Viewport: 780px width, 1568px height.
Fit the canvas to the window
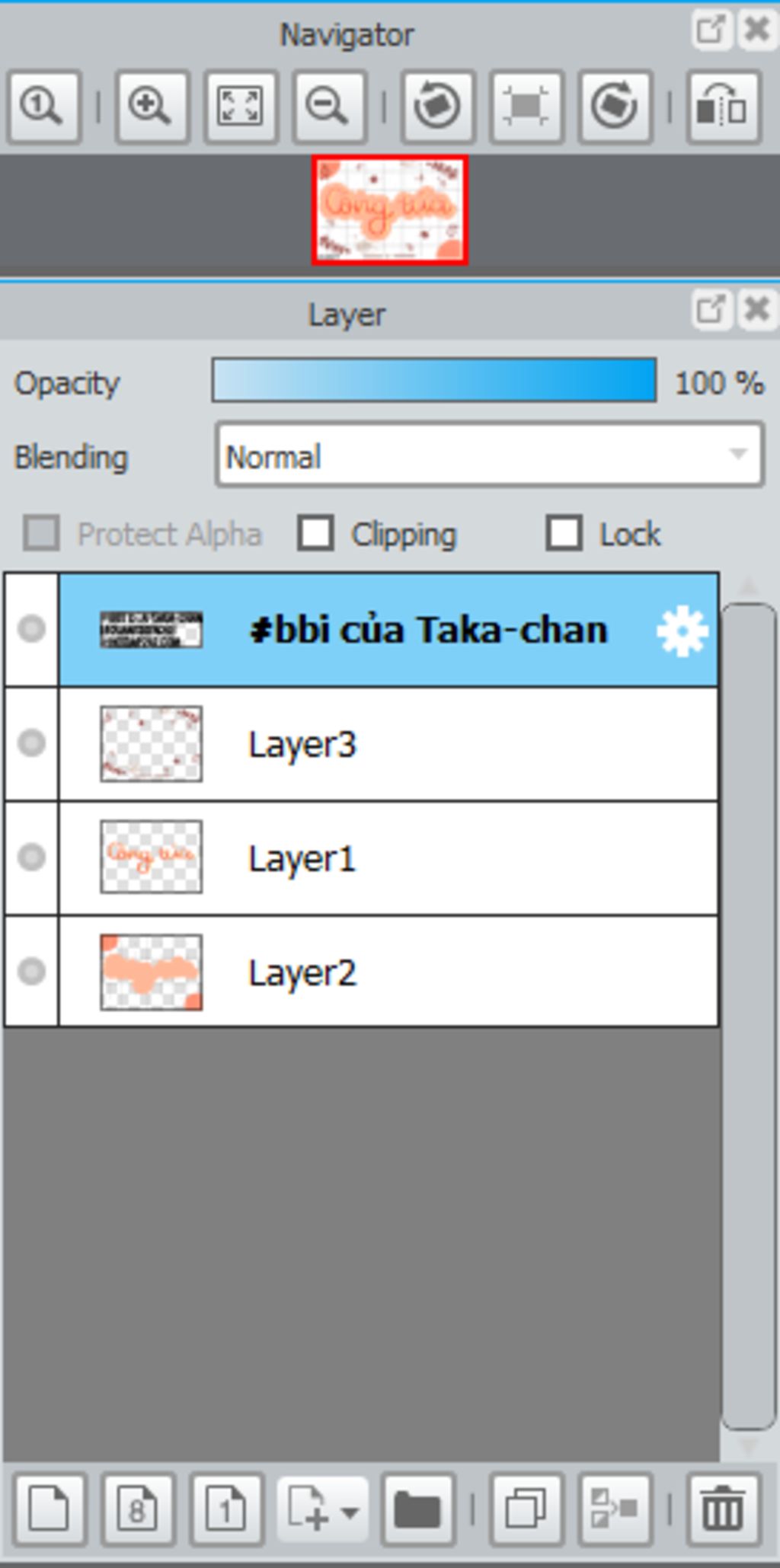tap(240, 106)
